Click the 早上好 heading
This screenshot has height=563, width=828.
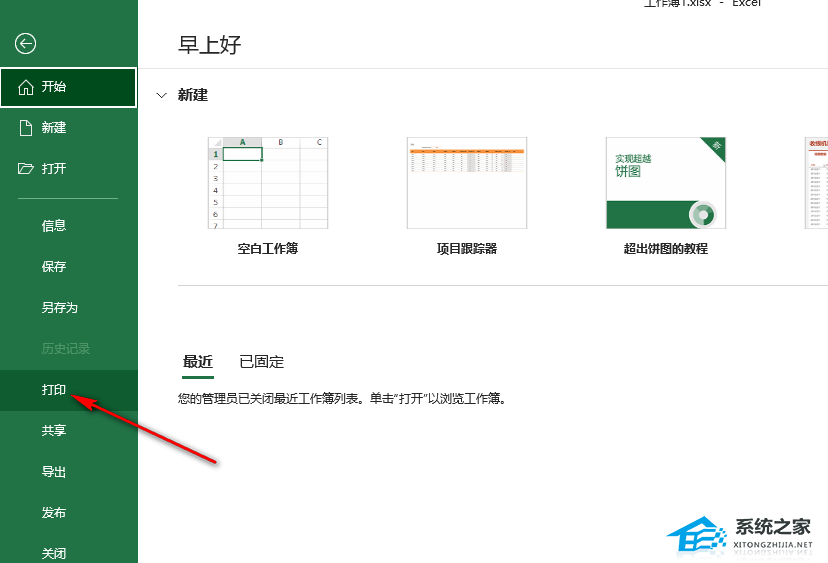[x=210, y=45]
